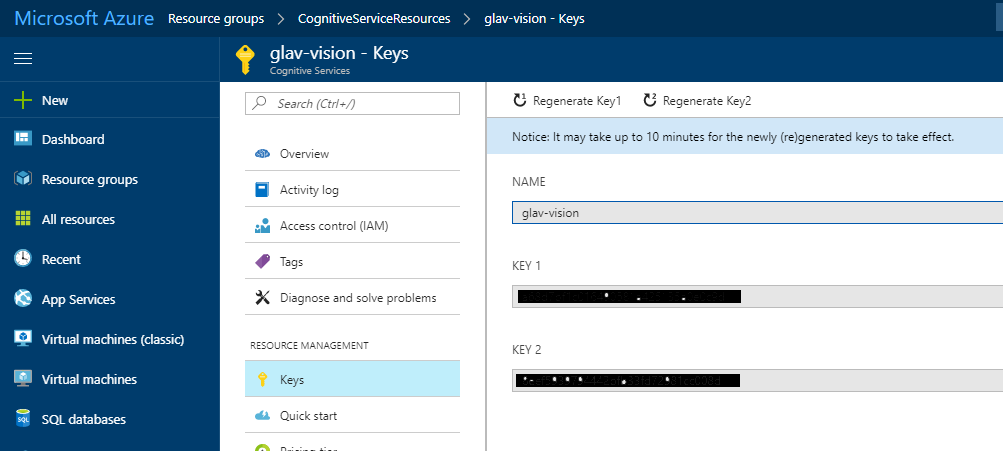Click CognitiveServiceResources breadcrumb link
The height and width of the screenshot is (451, 1003).
(374, 19)
